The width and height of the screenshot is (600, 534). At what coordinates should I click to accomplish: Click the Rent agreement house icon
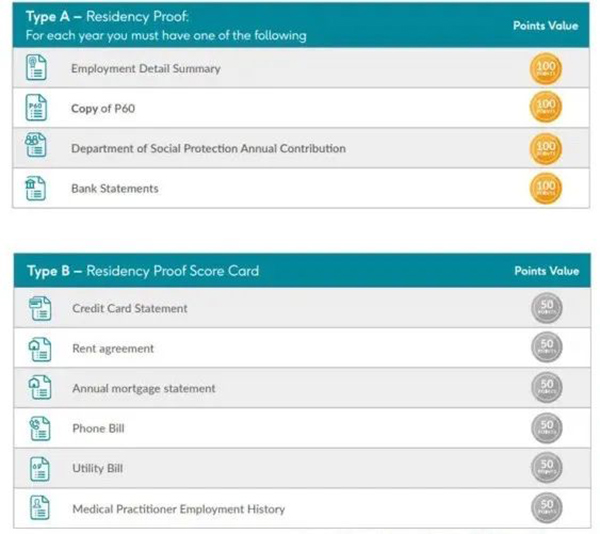(40, 350)
